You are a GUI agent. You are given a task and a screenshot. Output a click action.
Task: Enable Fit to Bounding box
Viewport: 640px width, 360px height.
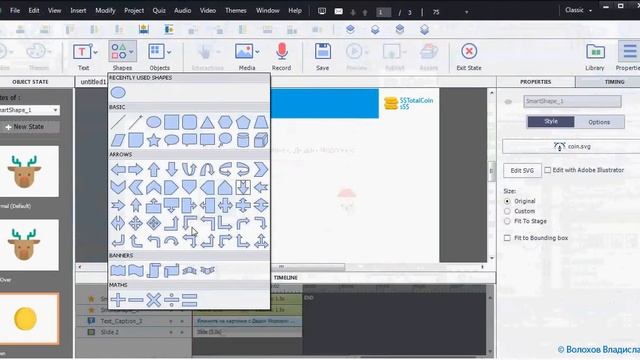coord(507,238)
